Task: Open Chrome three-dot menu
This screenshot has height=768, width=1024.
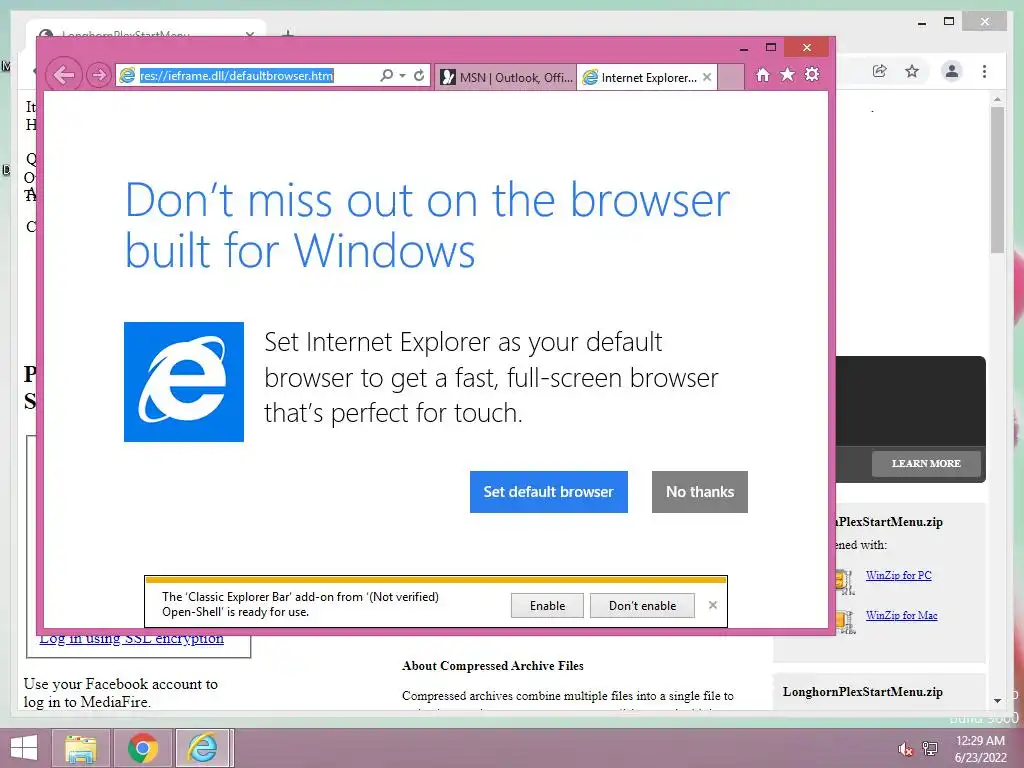Action: pos(984,71)
